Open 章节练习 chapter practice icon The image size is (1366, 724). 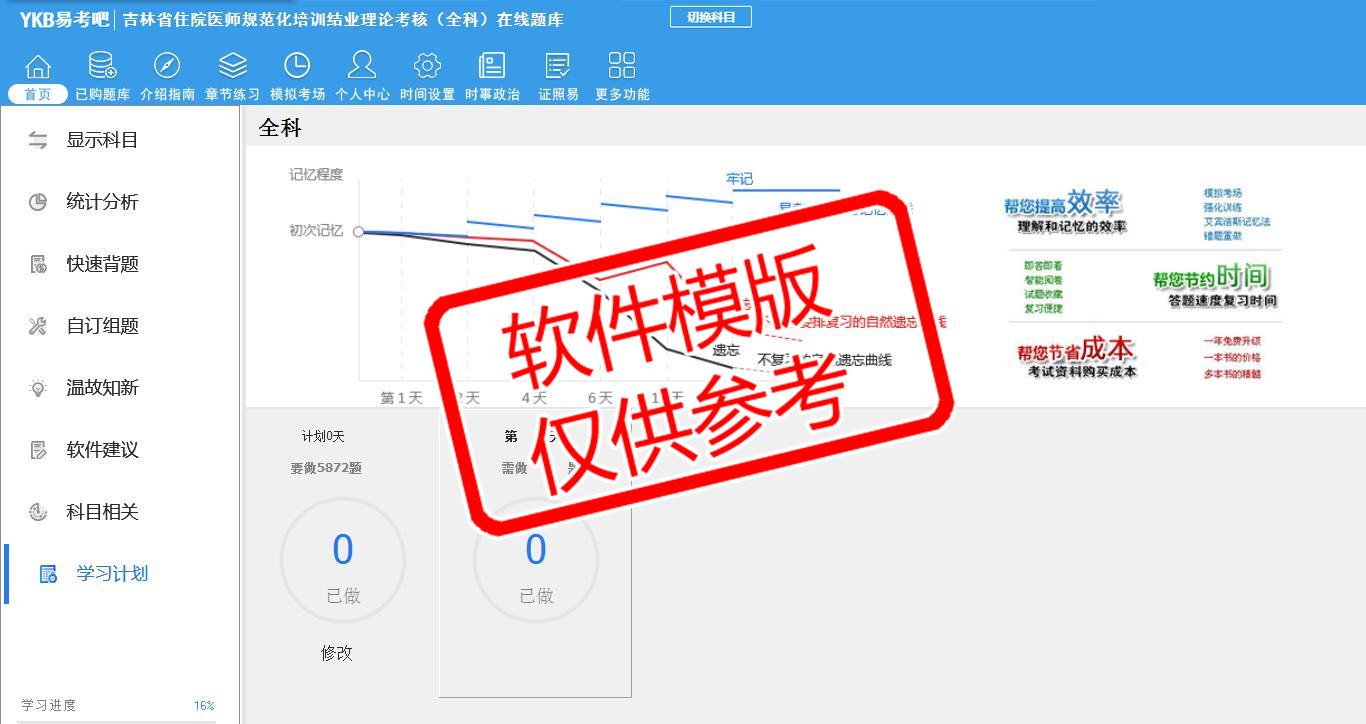click(232, 67)
